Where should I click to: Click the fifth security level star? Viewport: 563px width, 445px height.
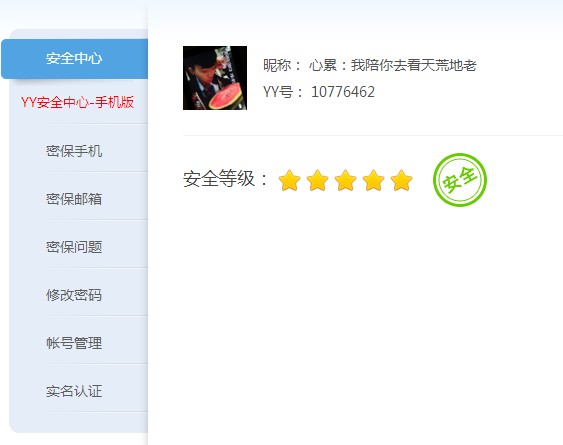click(401, 180)
